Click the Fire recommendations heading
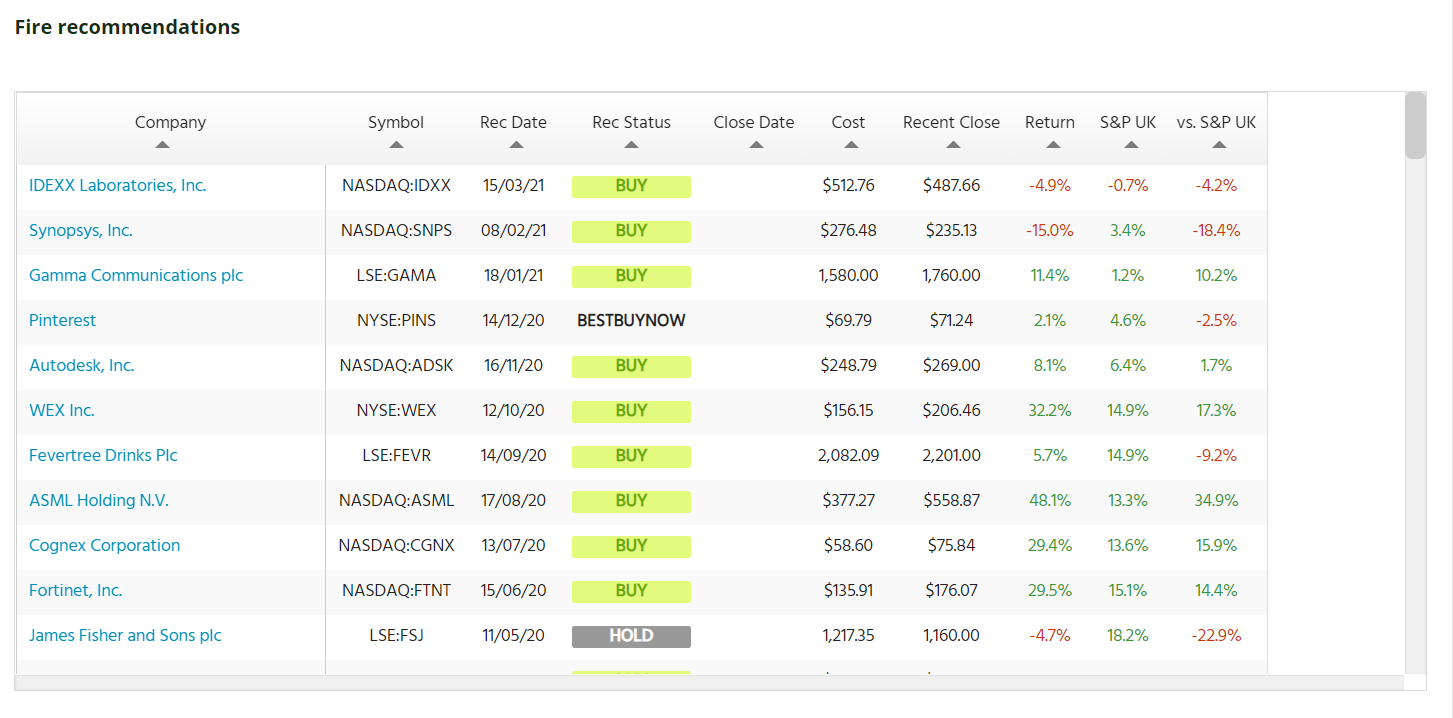 tap(127, 27)
